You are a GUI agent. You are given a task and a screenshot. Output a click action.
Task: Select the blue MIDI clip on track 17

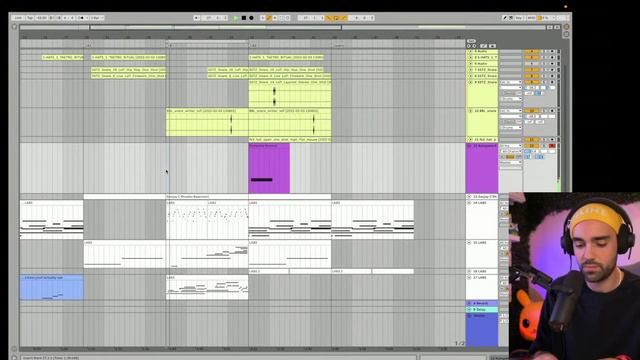pos(51,287)
